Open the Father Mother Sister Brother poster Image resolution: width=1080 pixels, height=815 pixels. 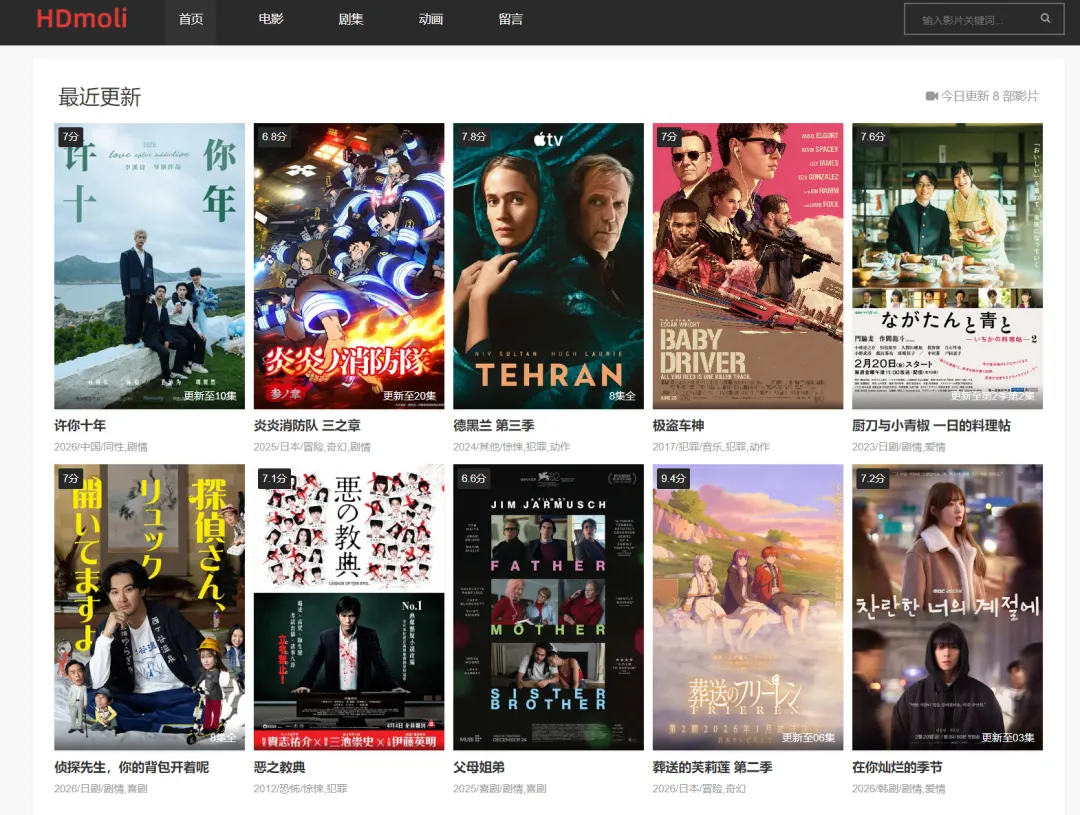click(548, 607)
